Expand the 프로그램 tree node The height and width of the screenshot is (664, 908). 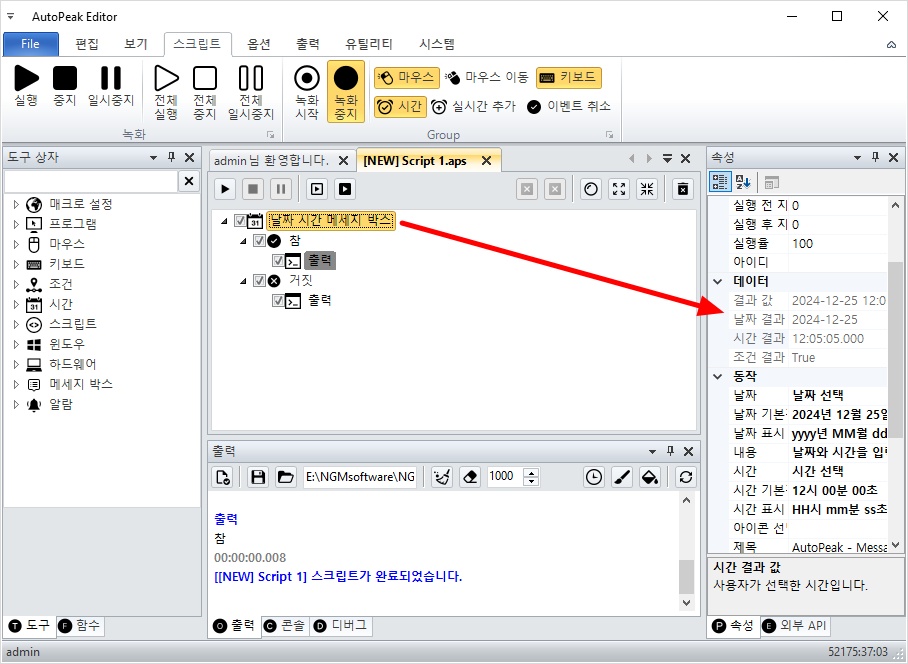tap(16, 224)
